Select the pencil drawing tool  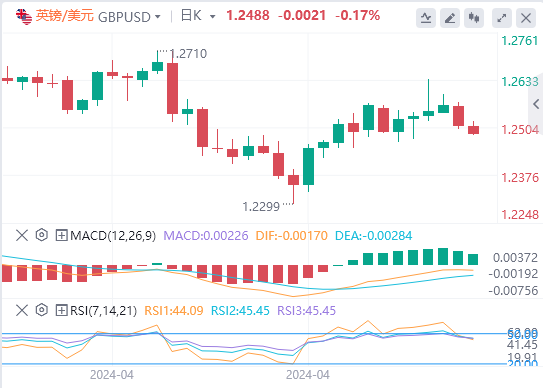coord(449,18)
